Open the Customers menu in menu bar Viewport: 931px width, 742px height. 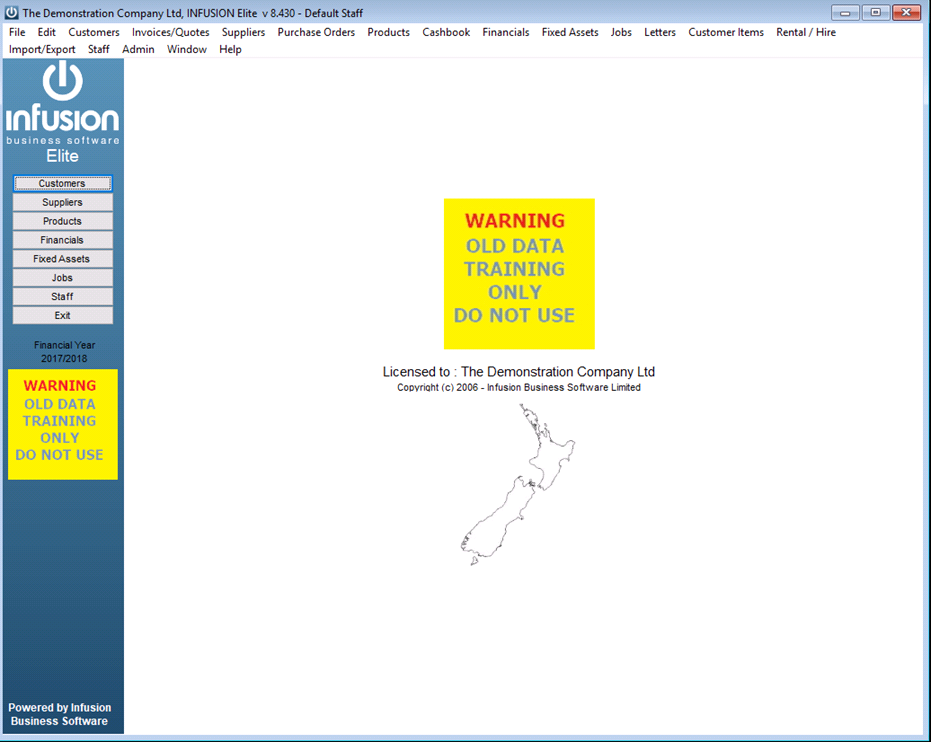tap(94, 32)
